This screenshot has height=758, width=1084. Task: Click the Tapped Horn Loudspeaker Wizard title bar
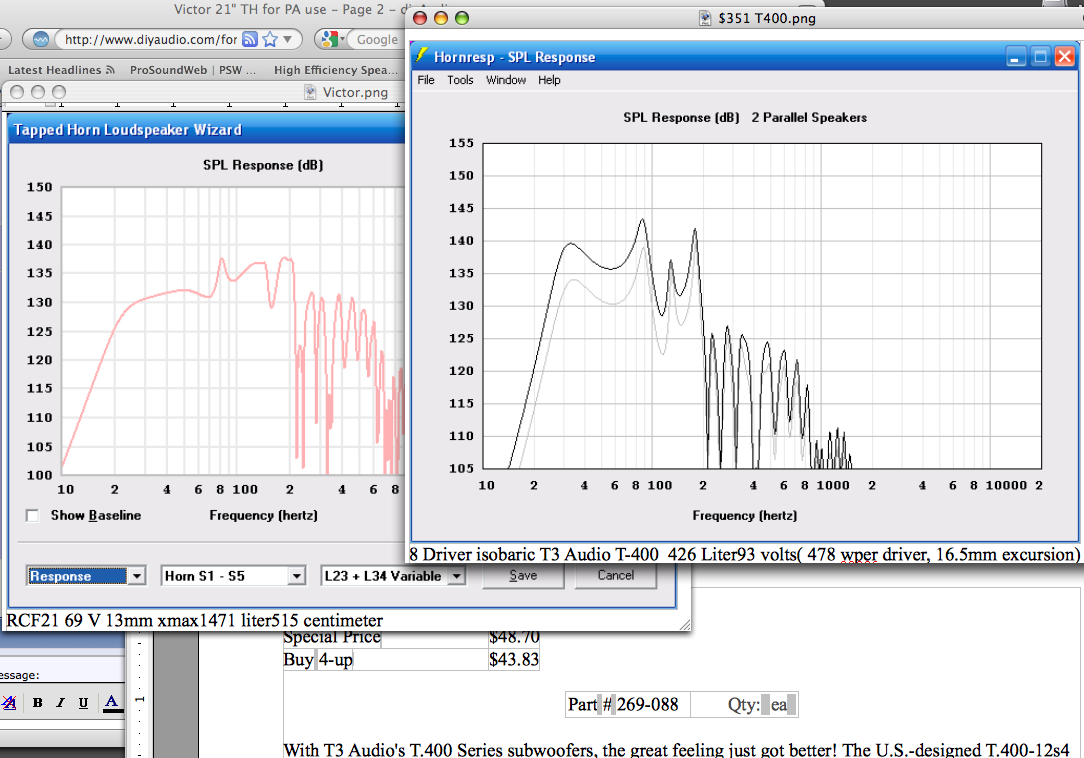tap(207, 130)
